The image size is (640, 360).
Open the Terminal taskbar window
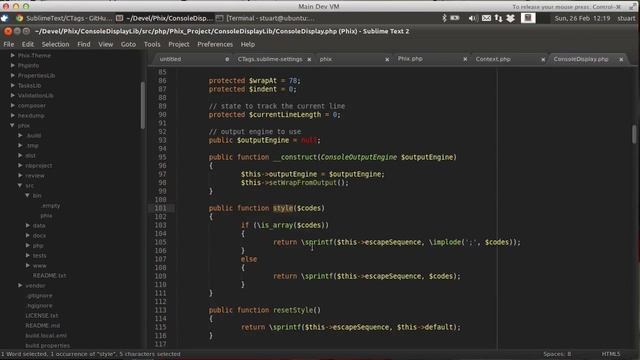pyautogui.click(x=266, y=18)
